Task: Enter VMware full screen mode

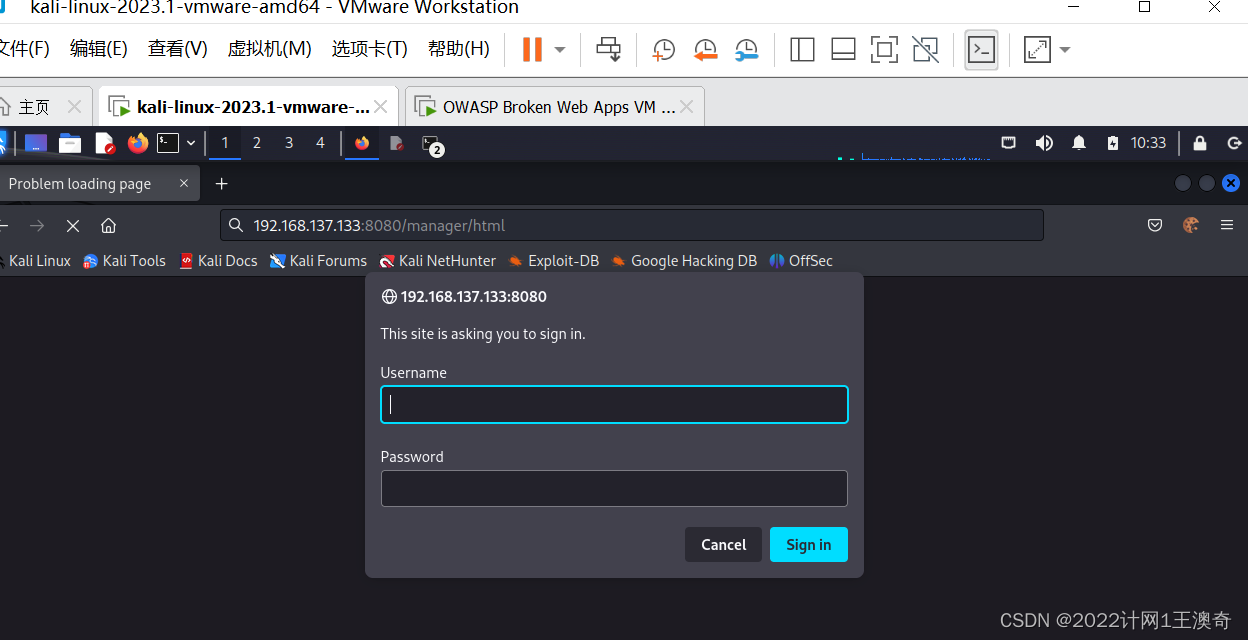Action: coord(884,49)
